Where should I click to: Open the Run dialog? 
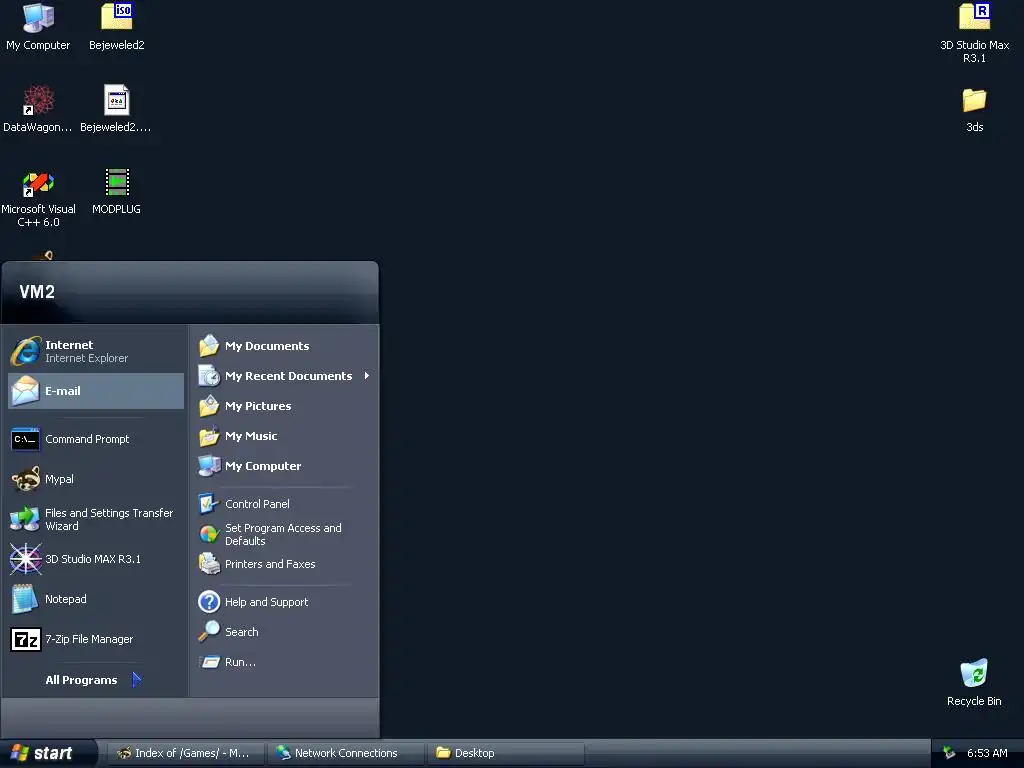click(x=284, y=662)
